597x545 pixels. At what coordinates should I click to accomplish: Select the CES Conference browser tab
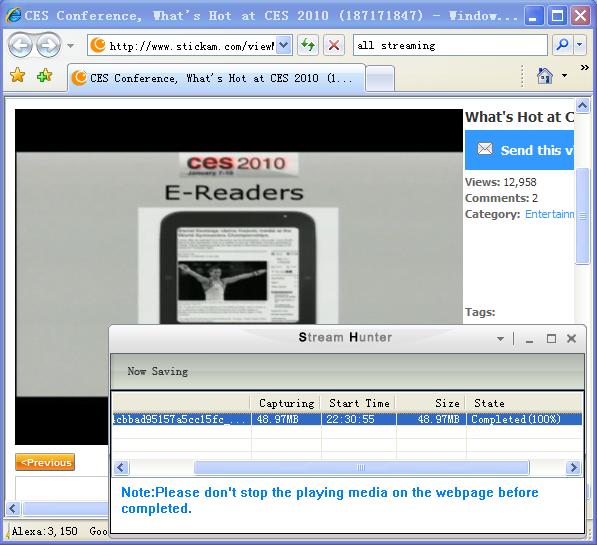216,78
